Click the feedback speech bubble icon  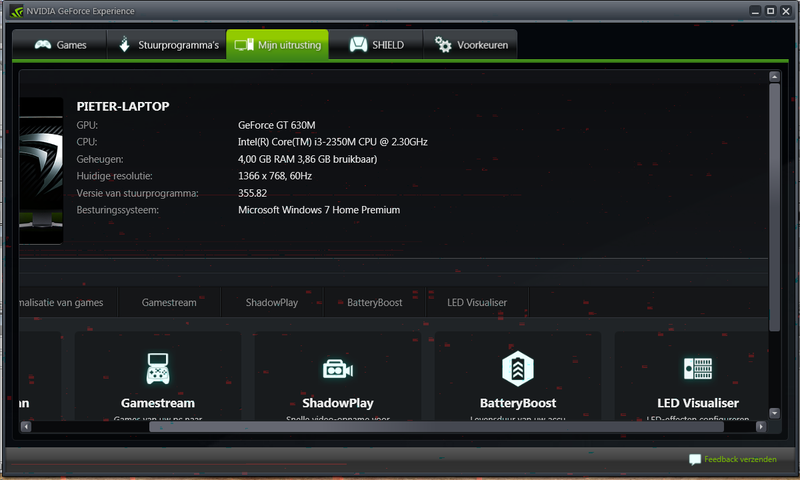694,460
